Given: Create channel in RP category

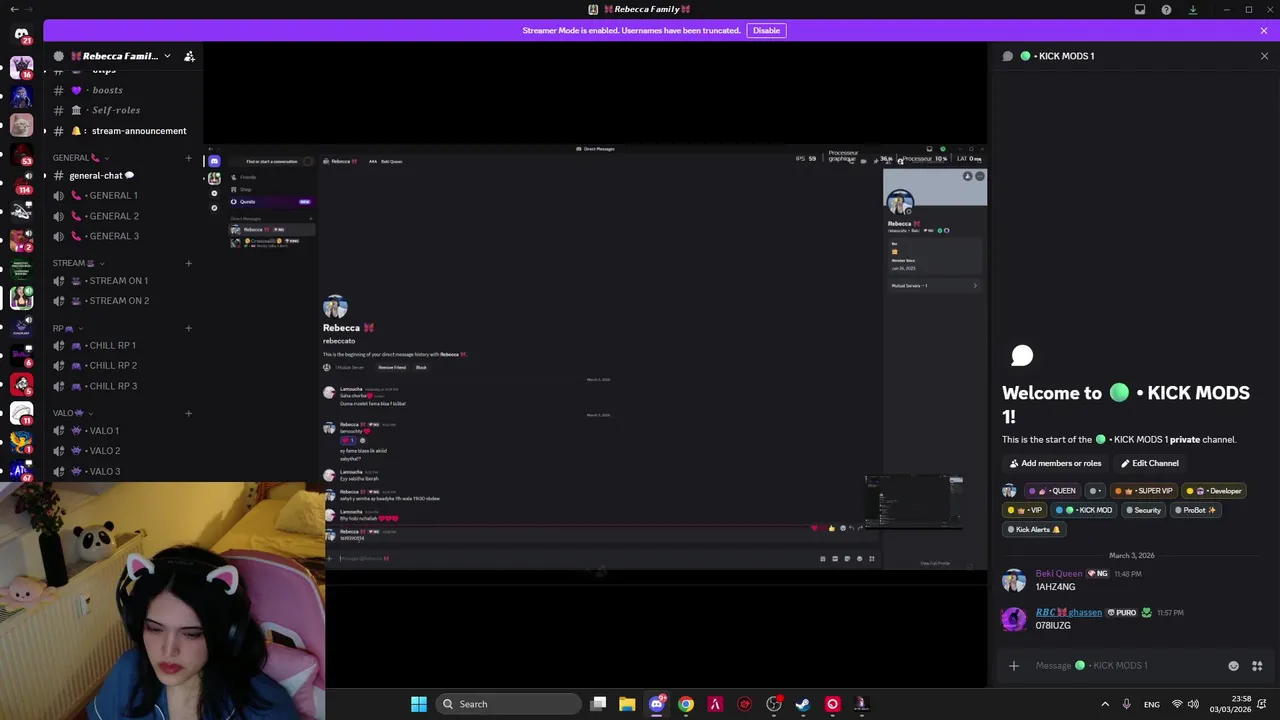Looking at the screenshot, I should click(188, 328).
